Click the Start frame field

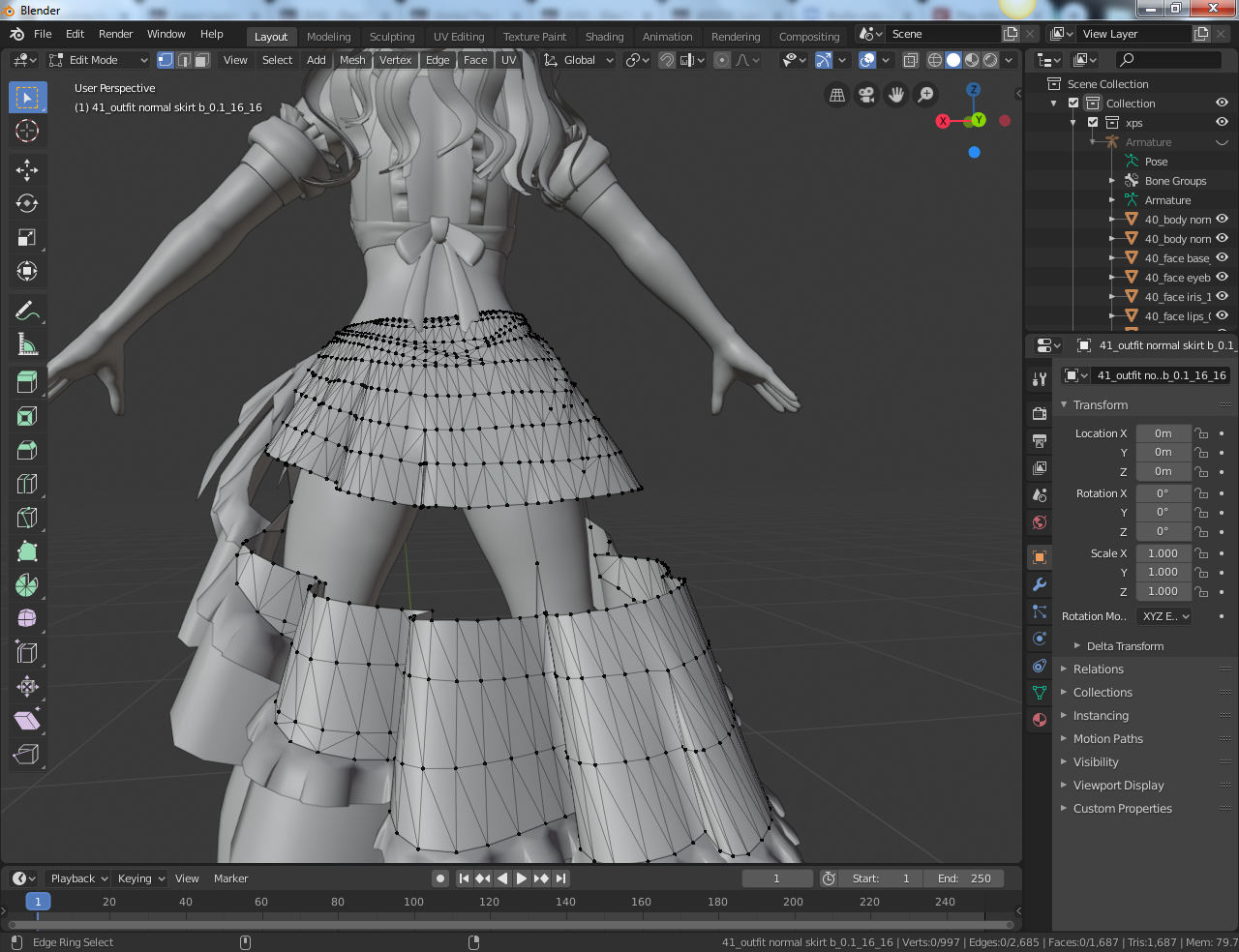881,878
